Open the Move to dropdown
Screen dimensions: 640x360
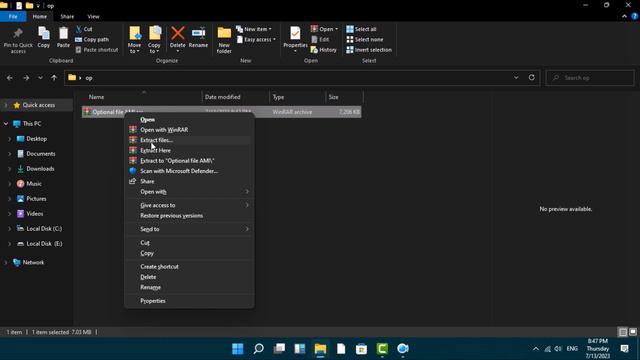click(x=134, y=40)
